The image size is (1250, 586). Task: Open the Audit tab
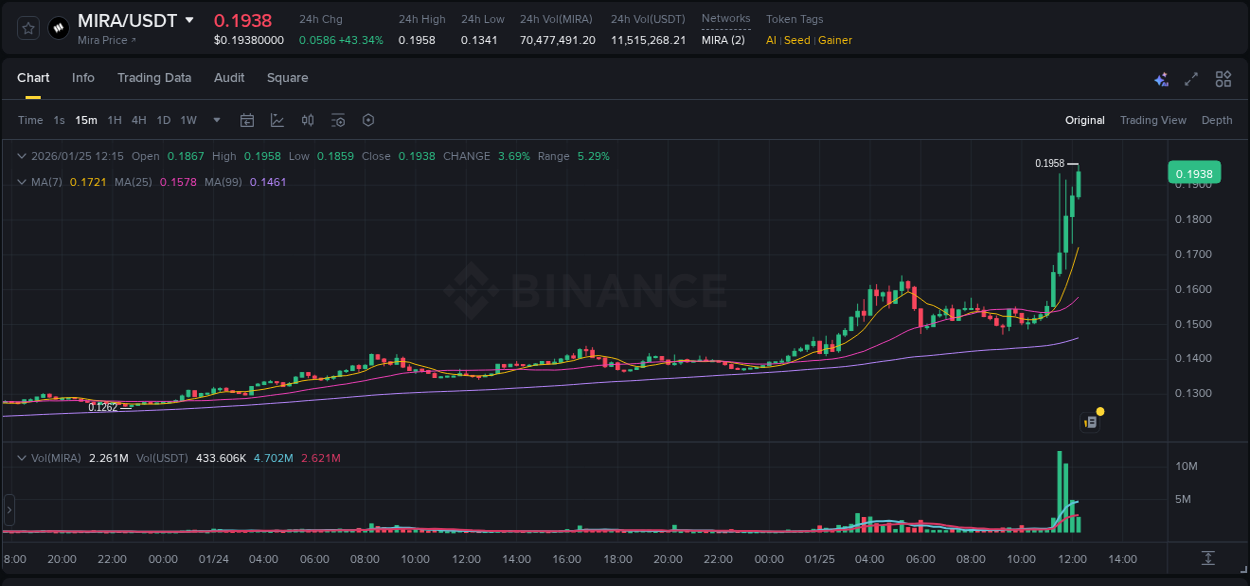(229, 78)
